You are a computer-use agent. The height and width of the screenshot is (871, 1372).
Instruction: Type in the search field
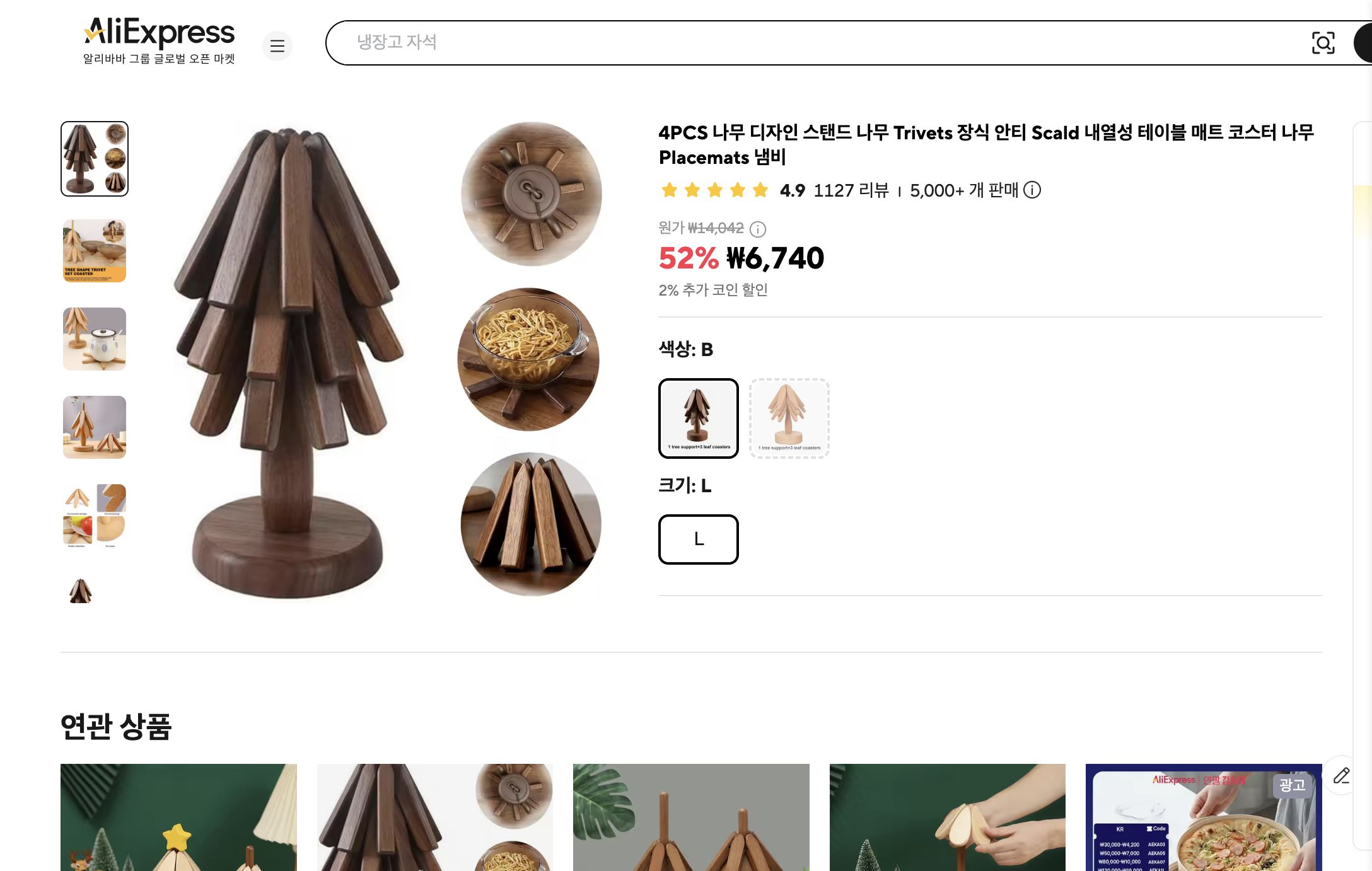[820, 43]
